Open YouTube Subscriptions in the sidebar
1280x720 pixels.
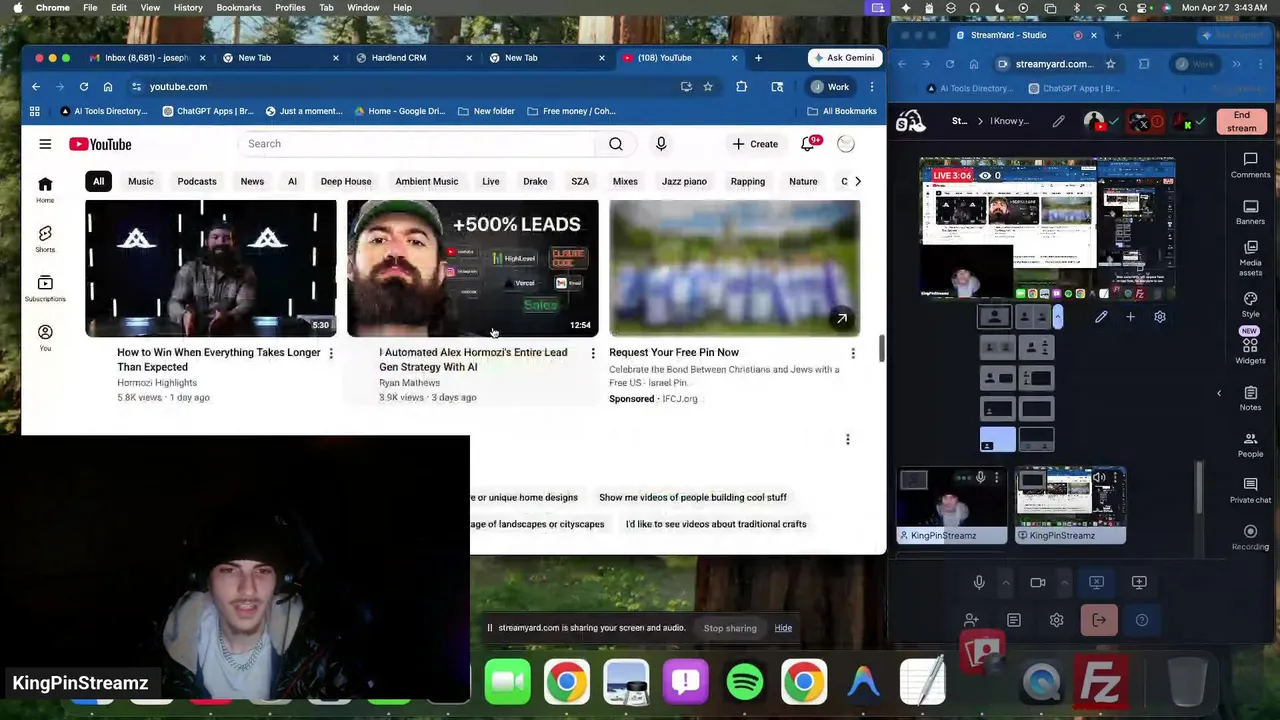(x=45, y=287)
